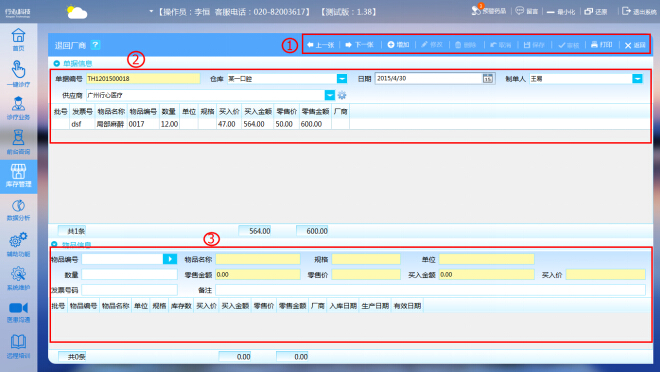Image resolution: width=660 pixels, height=372 pixels.
Task: Open 前台咨询 sidebar module
Action: coord(18,142)
